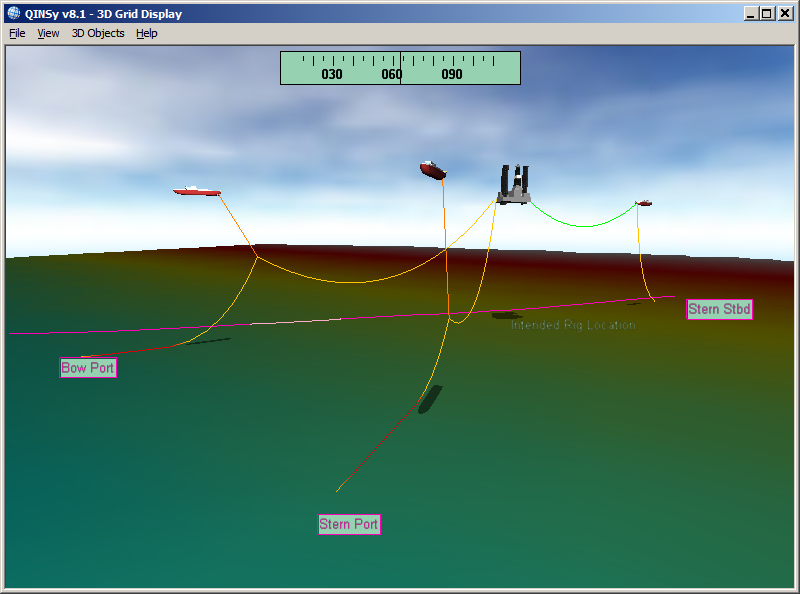This screenshot has width=800, height=594.
Task: Open the File menu
Action: point(17,33)
